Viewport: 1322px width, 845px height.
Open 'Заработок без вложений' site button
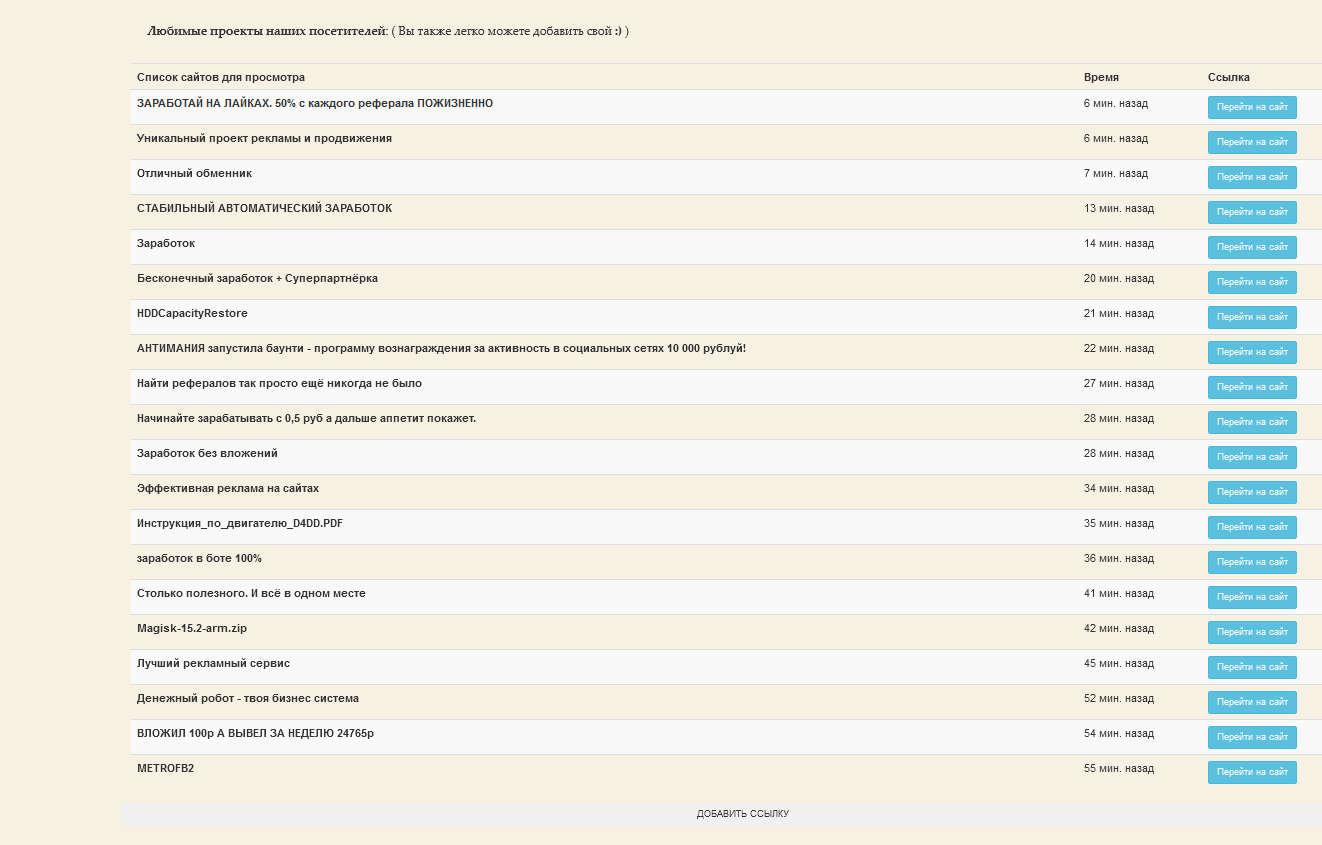1252,457
